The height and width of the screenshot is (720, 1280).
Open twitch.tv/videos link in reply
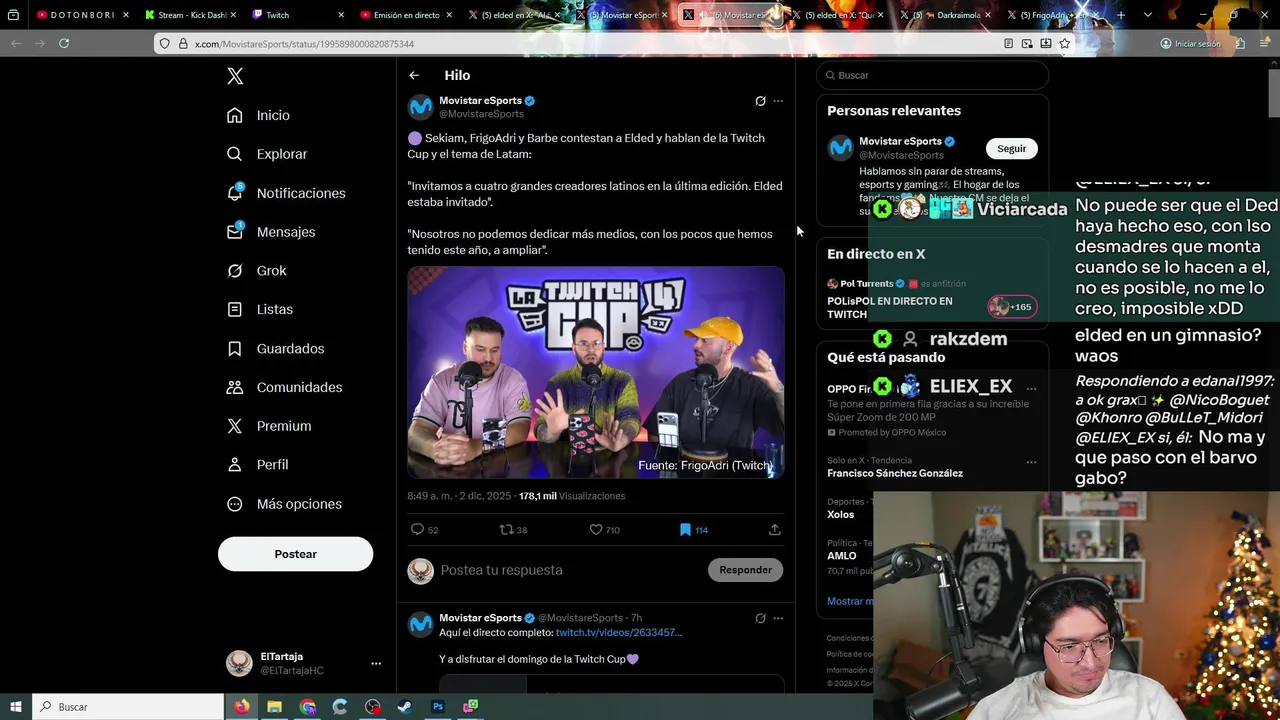(x=619, y=633)
